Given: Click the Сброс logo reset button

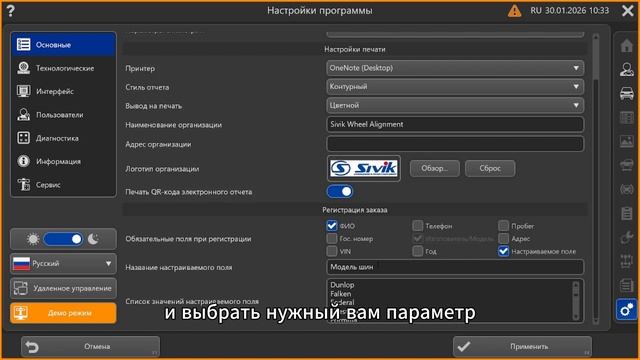Looking at the screenshot, I should coord(490,168).
